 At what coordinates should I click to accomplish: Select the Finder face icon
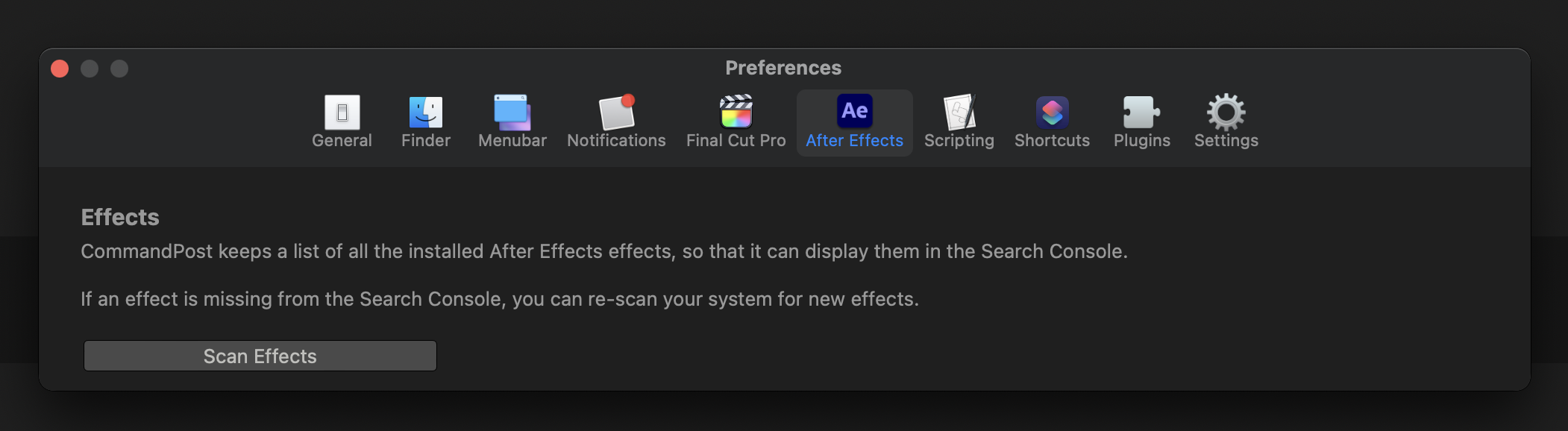click(x=426, y=113)
